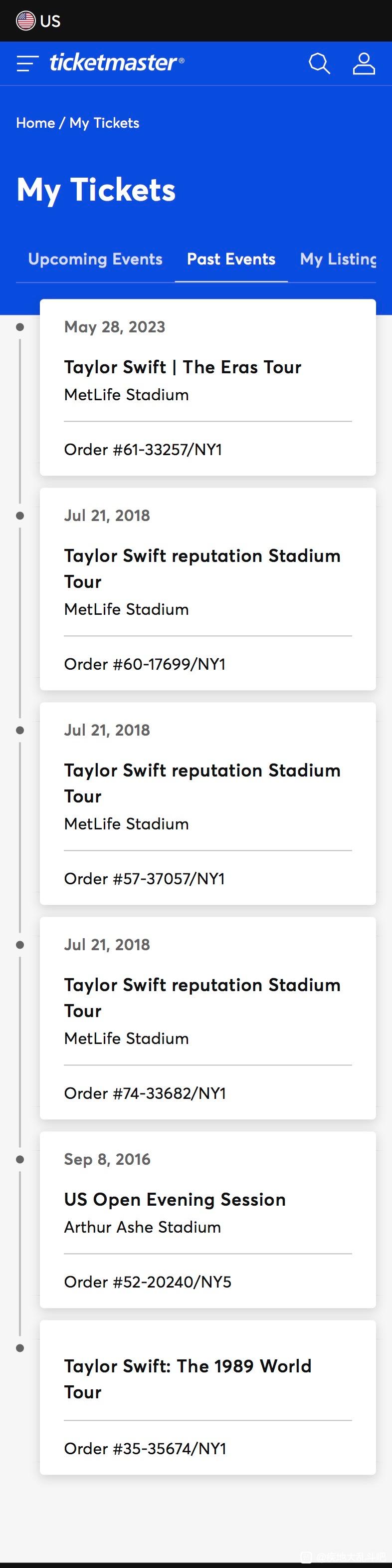
Task: Click the May 28, 2023 timeline dot
Action: pyautogui.click(x=20, y=327)
